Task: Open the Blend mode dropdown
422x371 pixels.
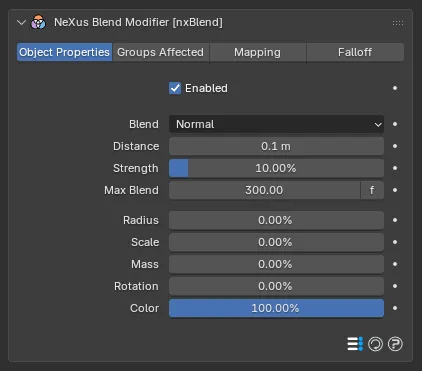Action: (276, 124)
